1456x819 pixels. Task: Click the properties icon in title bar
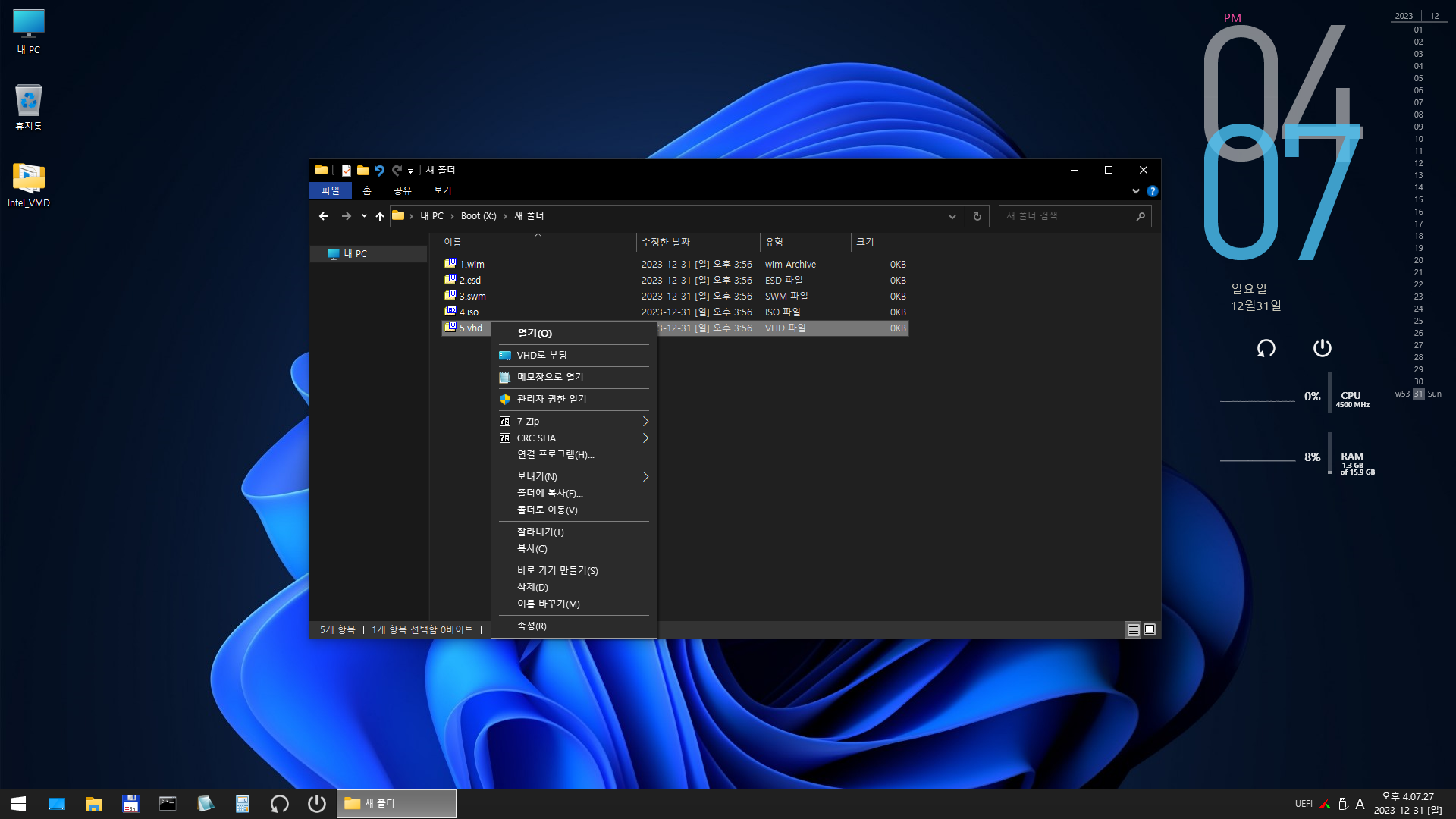[347, 171]
